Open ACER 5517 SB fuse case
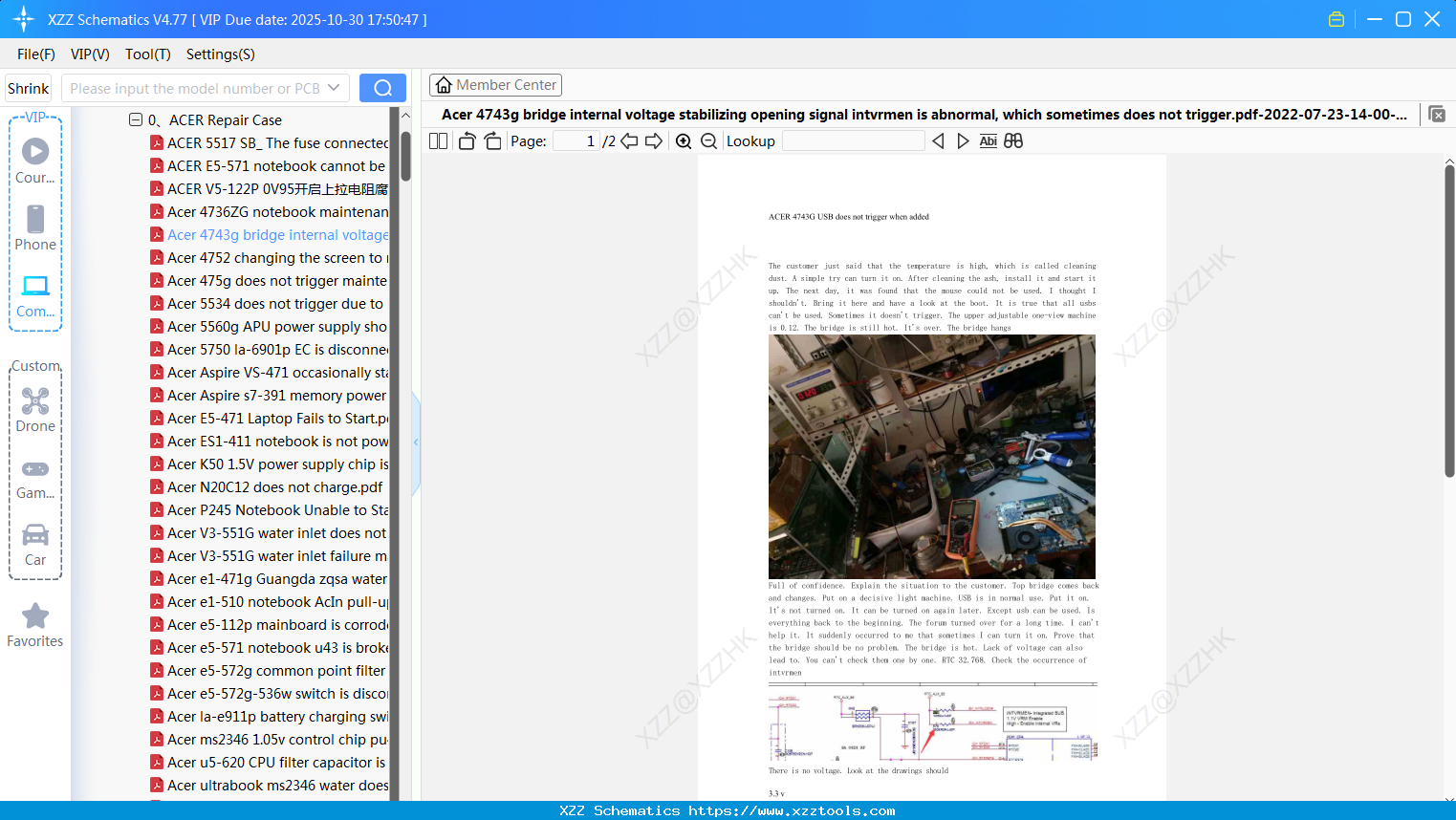Image resolution: width=1456 pixels, height=820 pixels. pos(270,143)
